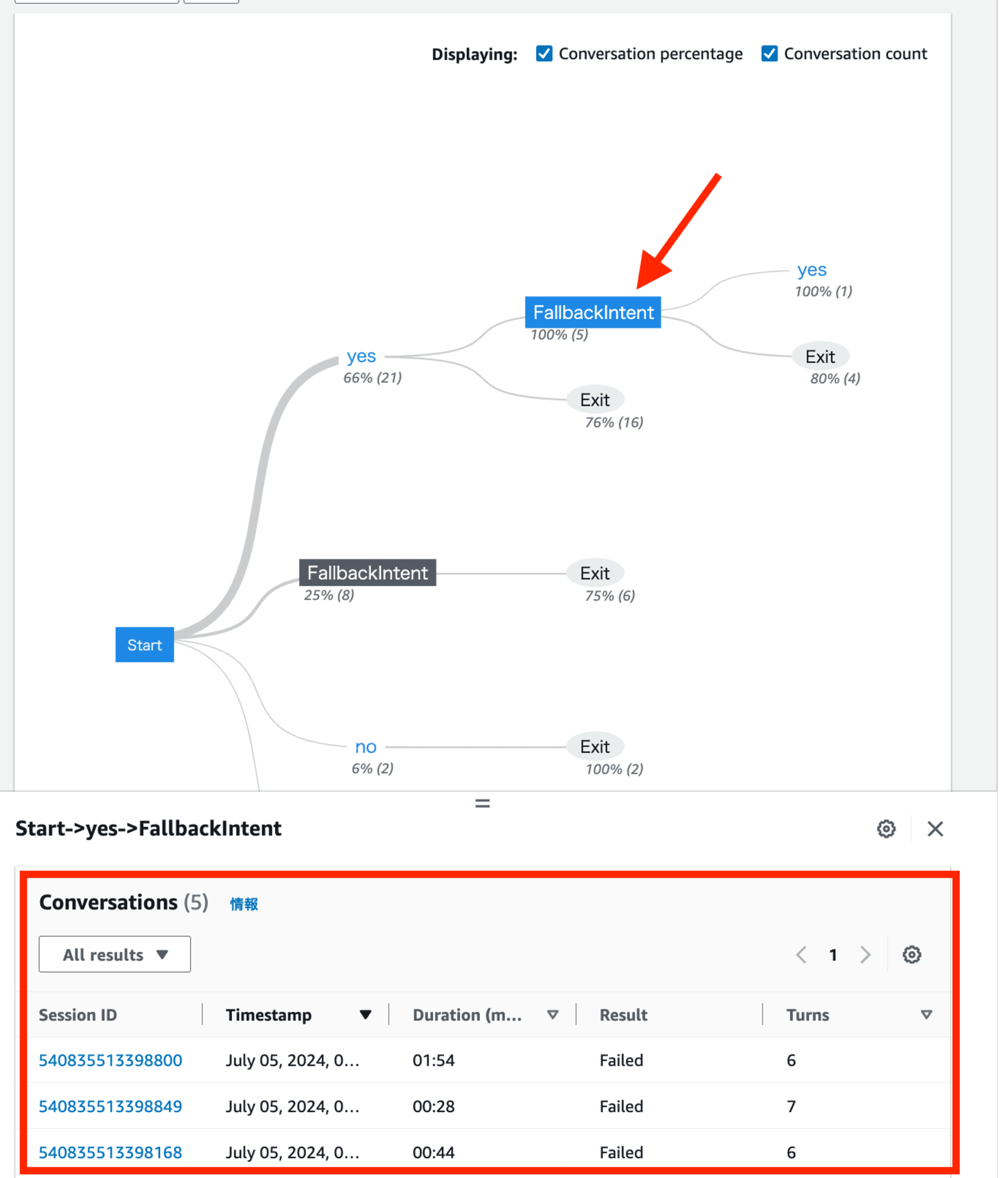
Task: Select the yes node 66% (21)
Action: click(361, 356)
